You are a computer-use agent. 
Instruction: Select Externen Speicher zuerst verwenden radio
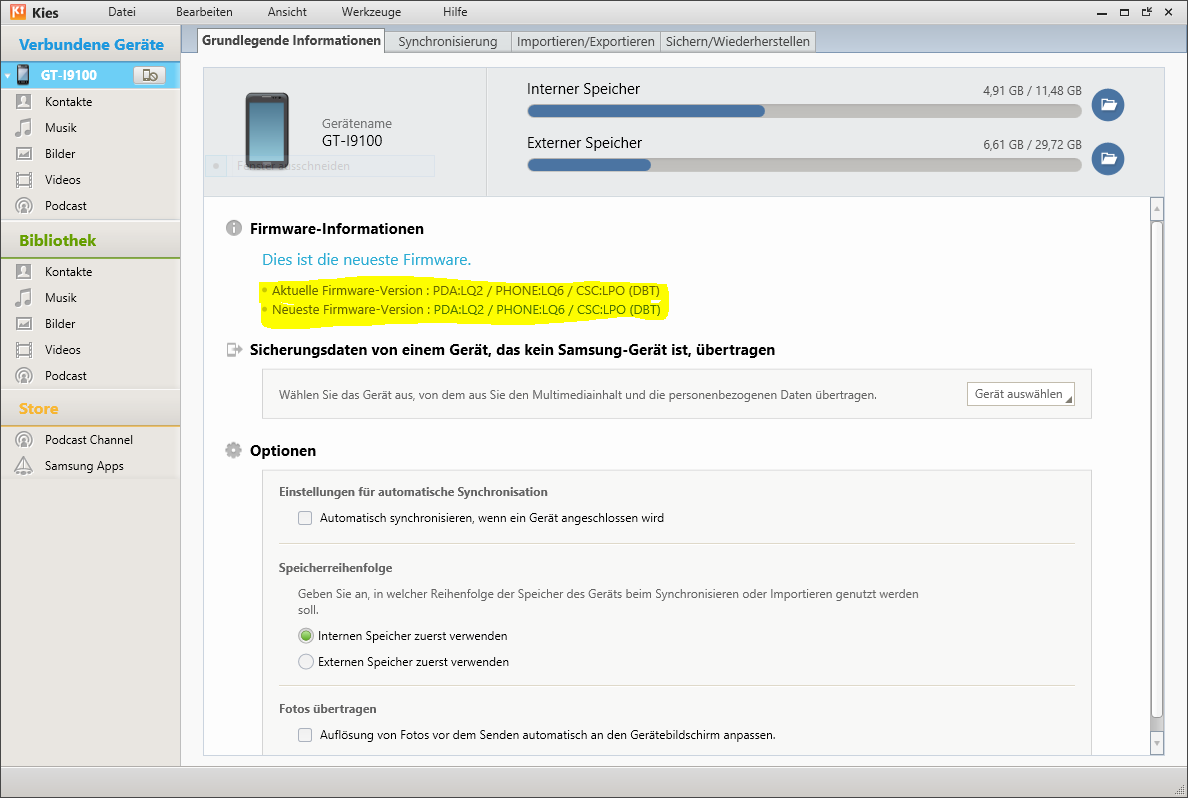(x=305, y=662)
